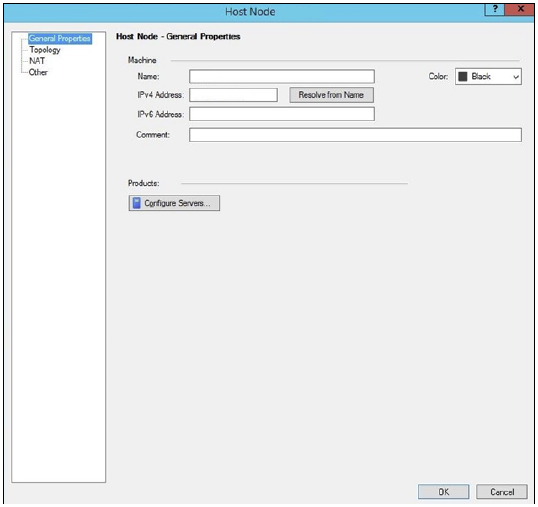
Task: Click the Name input field
Action: click(x=282, y=76)
